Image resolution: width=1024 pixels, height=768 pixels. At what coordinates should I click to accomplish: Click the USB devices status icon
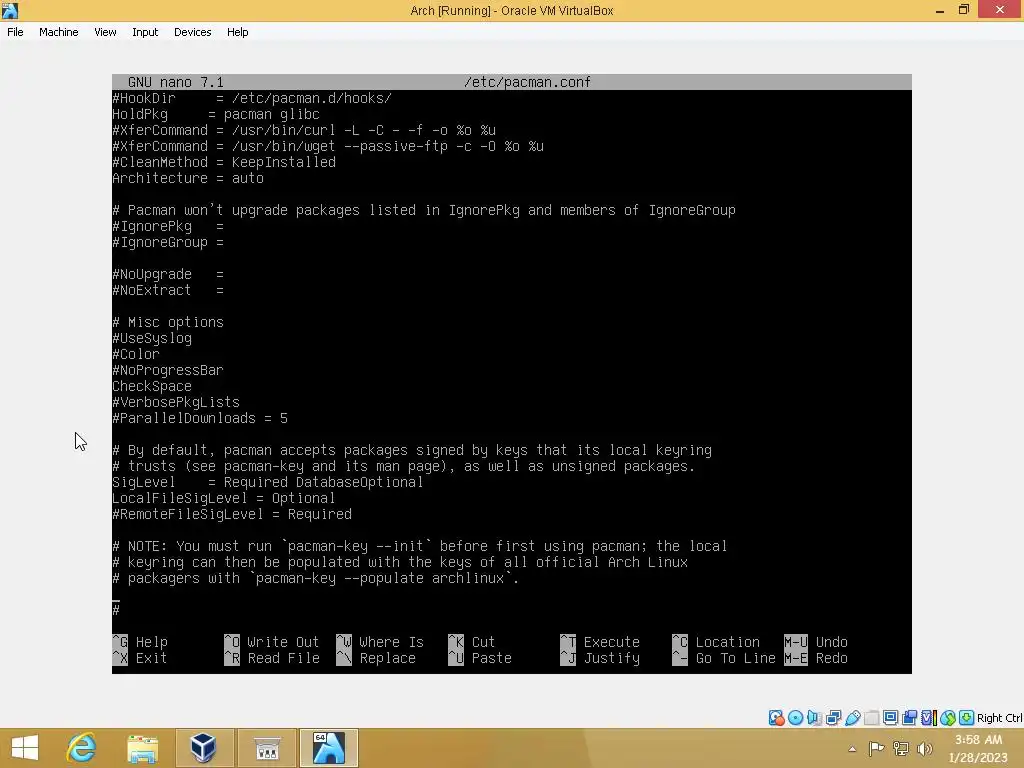853,718
